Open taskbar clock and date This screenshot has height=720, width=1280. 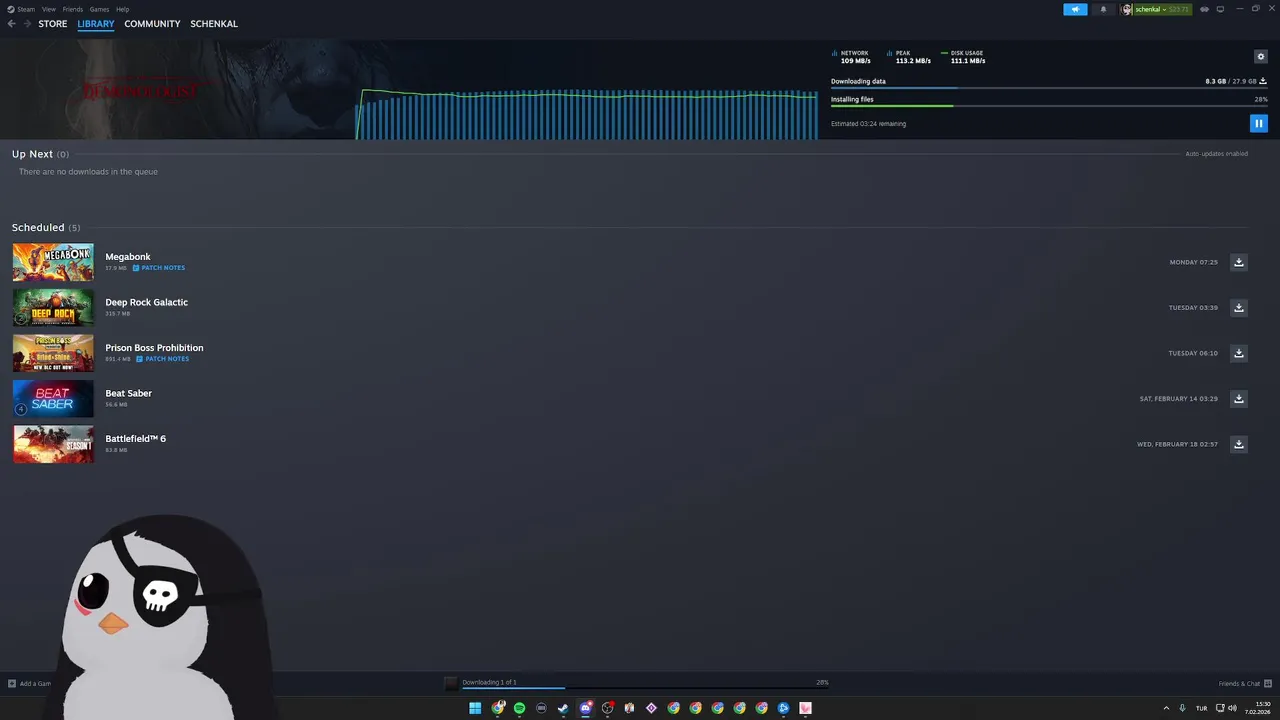pyautogui.click(x=1259, y=708)
